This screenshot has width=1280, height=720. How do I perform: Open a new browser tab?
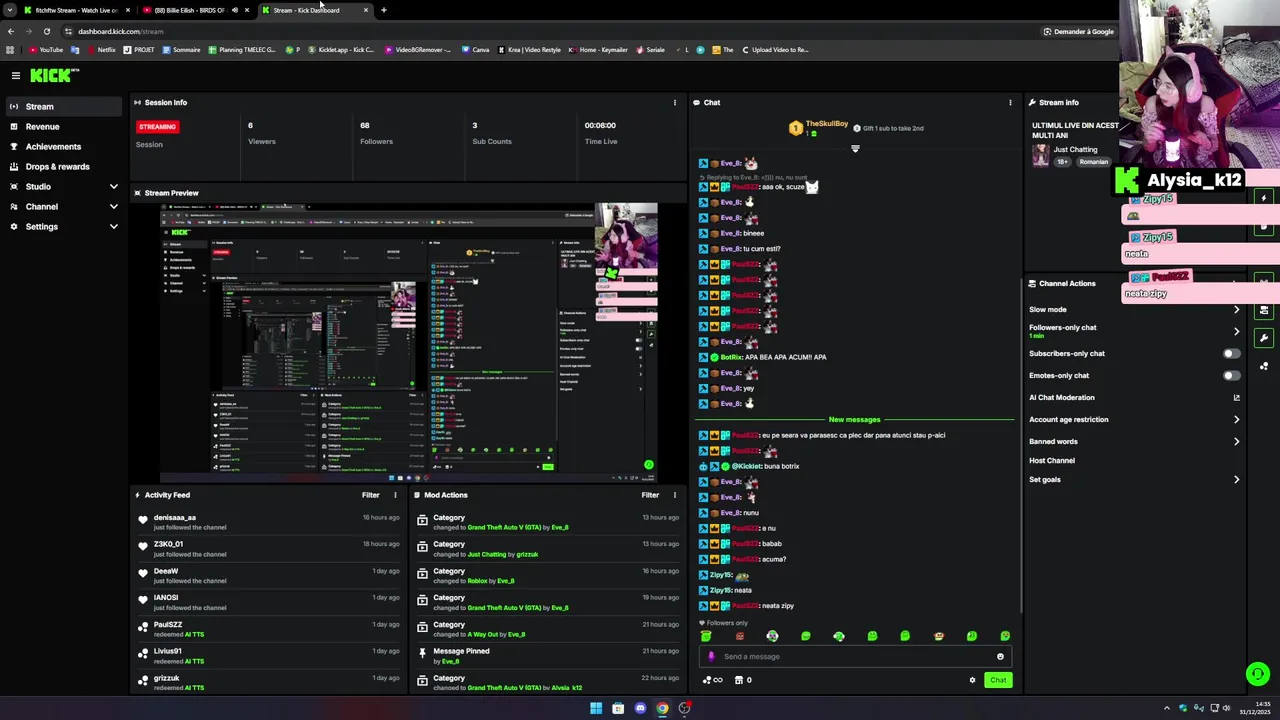(x=384, y=10)
